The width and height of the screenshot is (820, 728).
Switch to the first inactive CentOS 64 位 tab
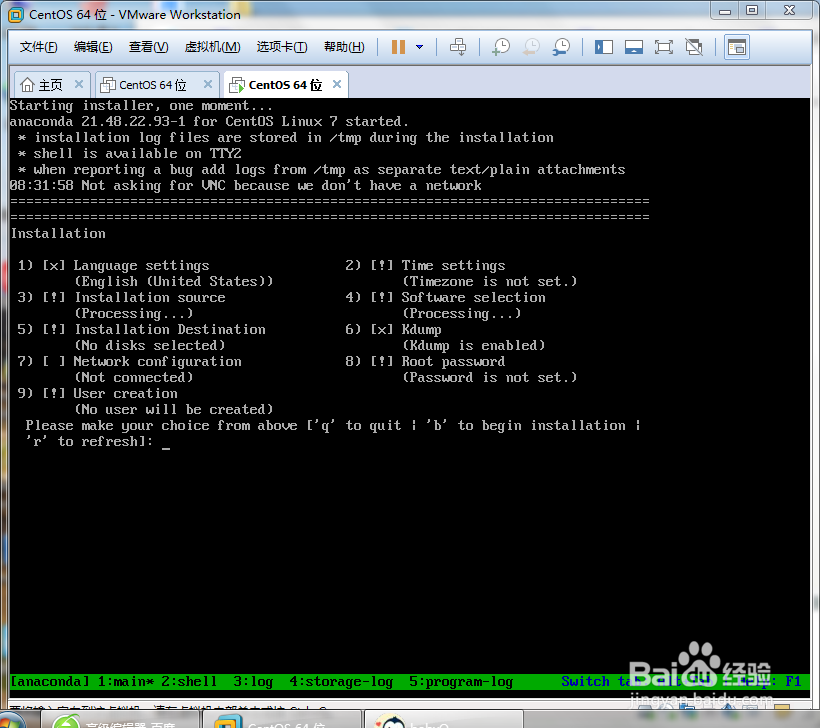152,85
